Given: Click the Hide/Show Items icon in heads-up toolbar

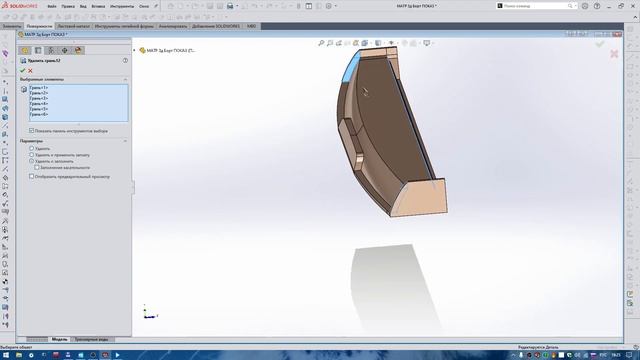Looking at the screenshot, I should [x=391, y=43].
